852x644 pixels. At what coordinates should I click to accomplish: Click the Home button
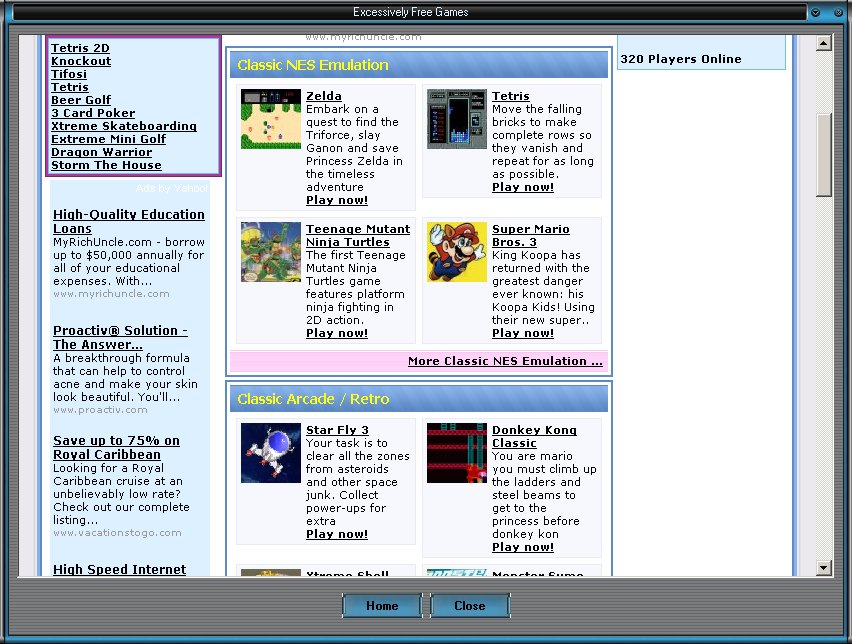click(x=382, y=605)
